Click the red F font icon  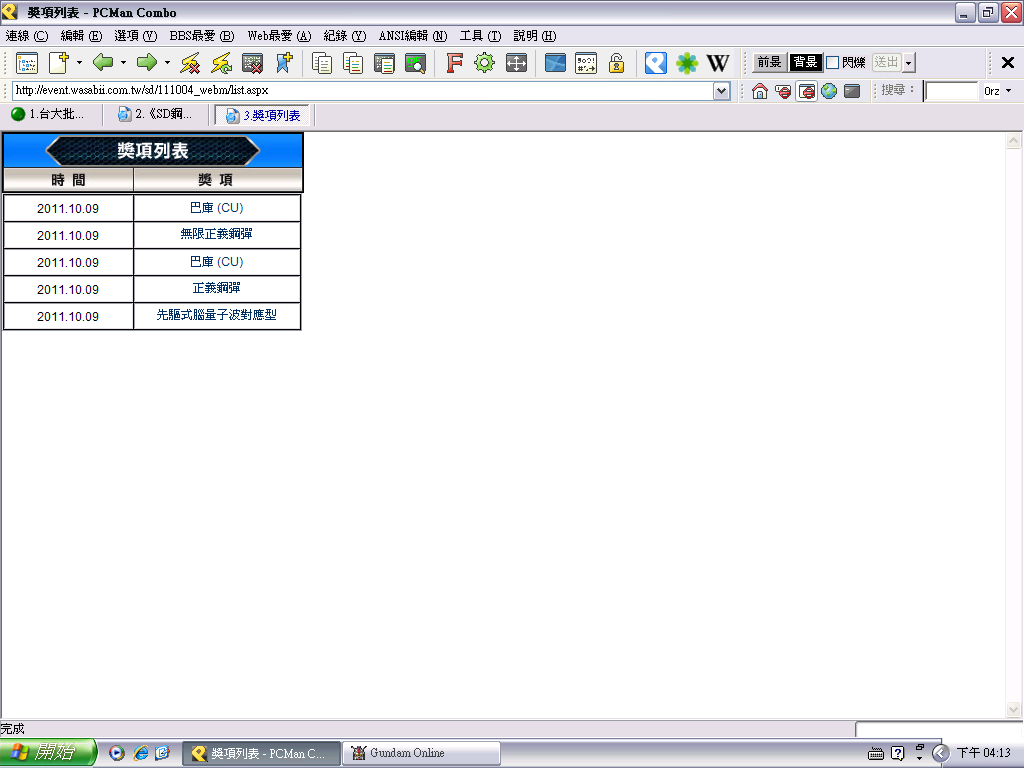point(454,63)
